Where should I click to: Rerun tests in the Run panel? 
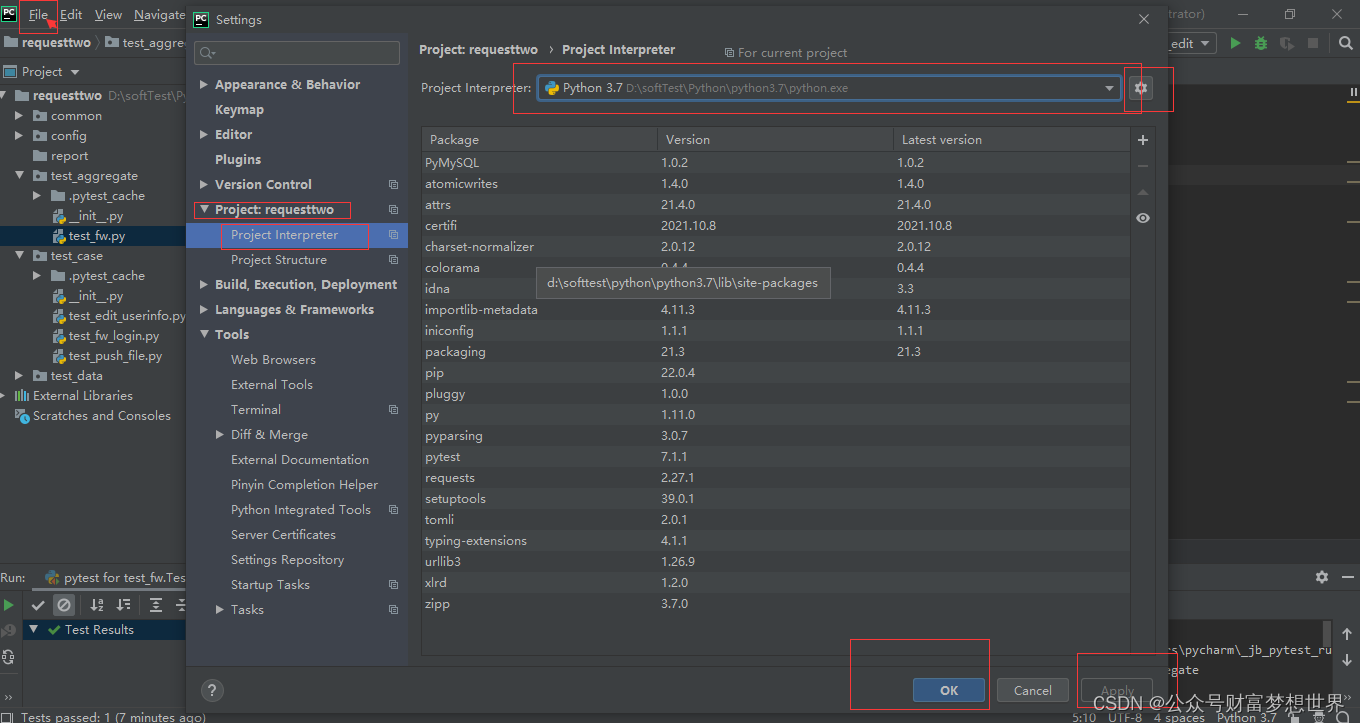tap(9, 605)
